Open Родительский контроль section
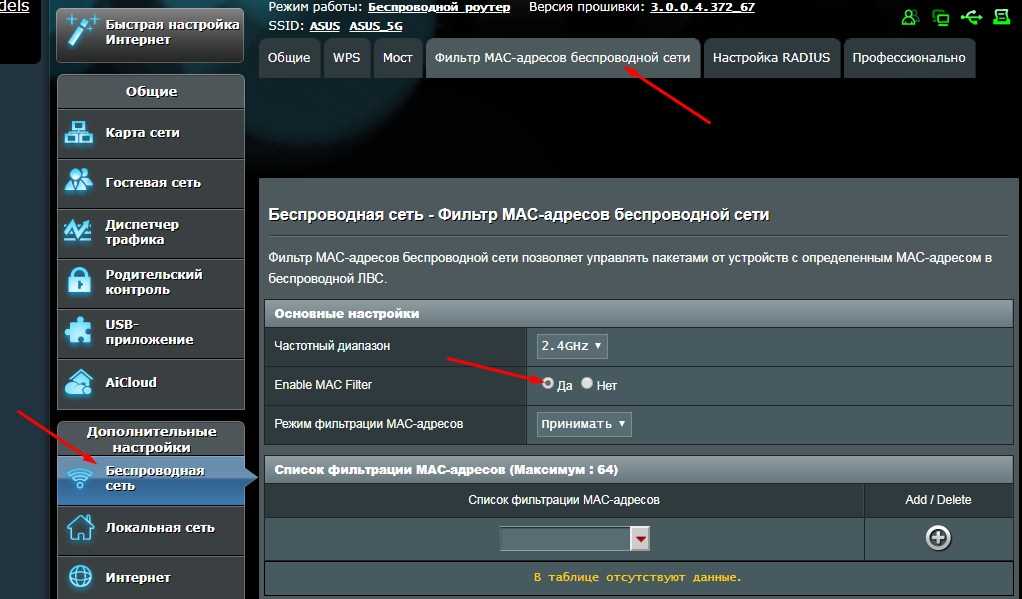The image size is (1022, 599). click(x=151, y=283)
